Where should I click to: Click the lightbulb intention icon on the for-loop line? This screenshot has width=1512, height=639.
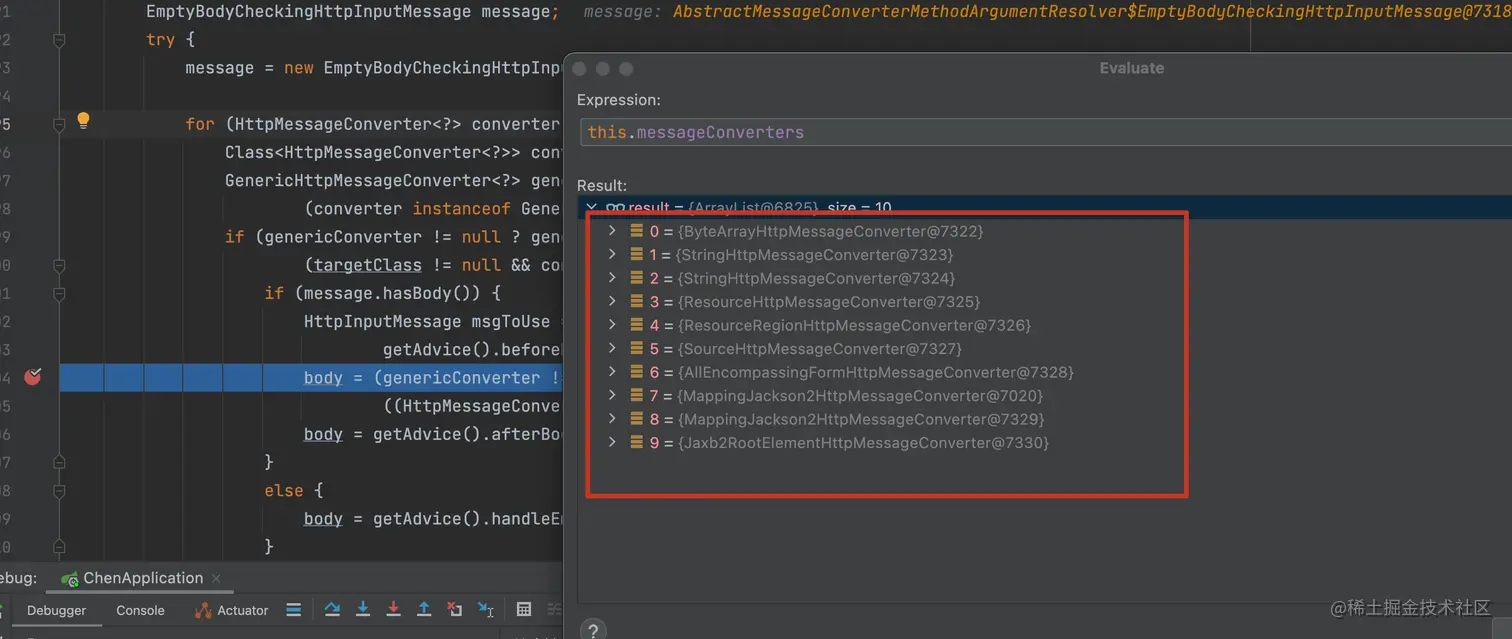[84, 121]
